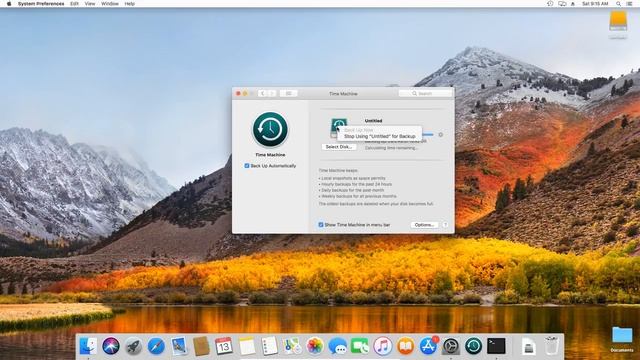Open the View menu

(90, 4)
